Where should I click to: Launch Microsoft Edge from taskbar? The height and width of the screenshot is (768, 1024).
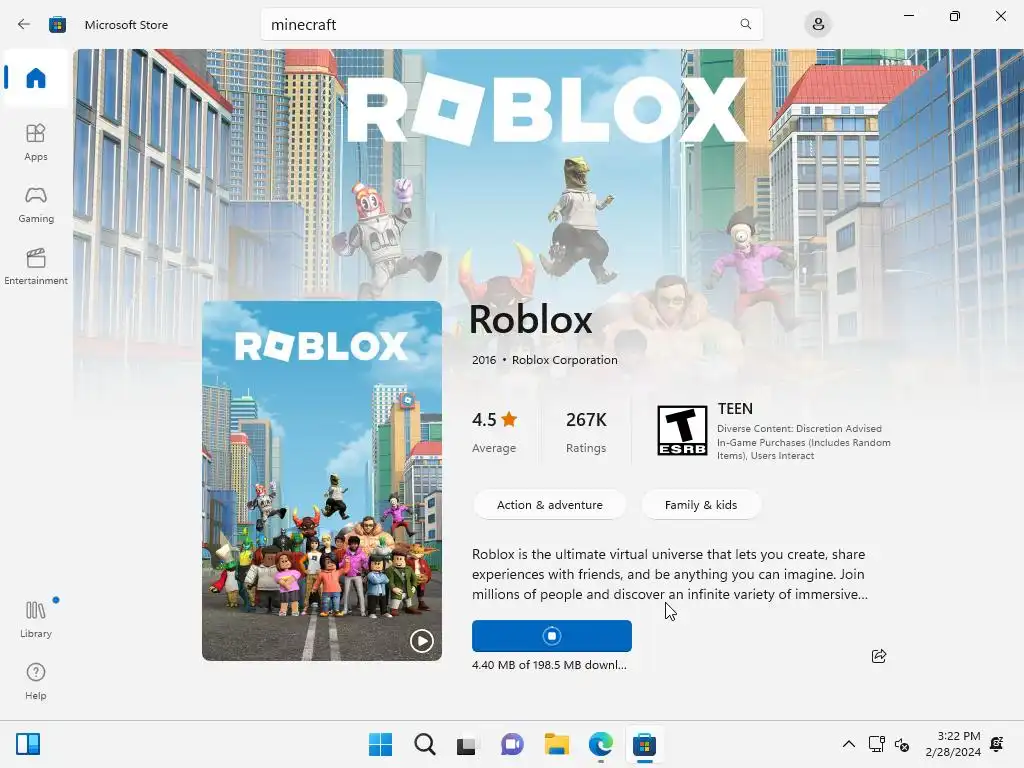tap(600, 744)
